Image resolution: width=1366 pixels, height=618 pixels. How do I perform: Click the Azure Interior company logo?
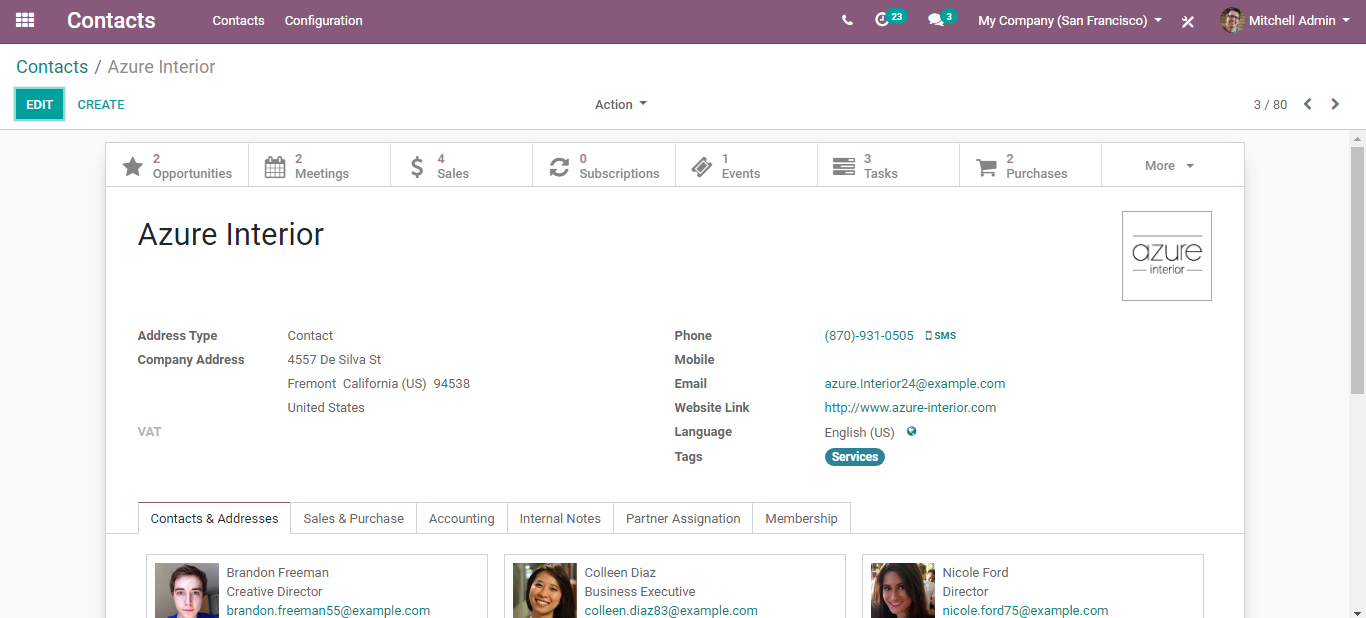point(1167,256)
